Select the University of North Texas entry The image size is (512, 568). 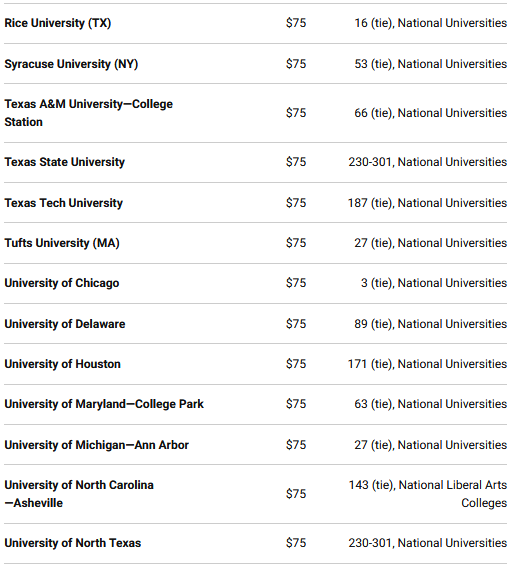pos(72,543)
